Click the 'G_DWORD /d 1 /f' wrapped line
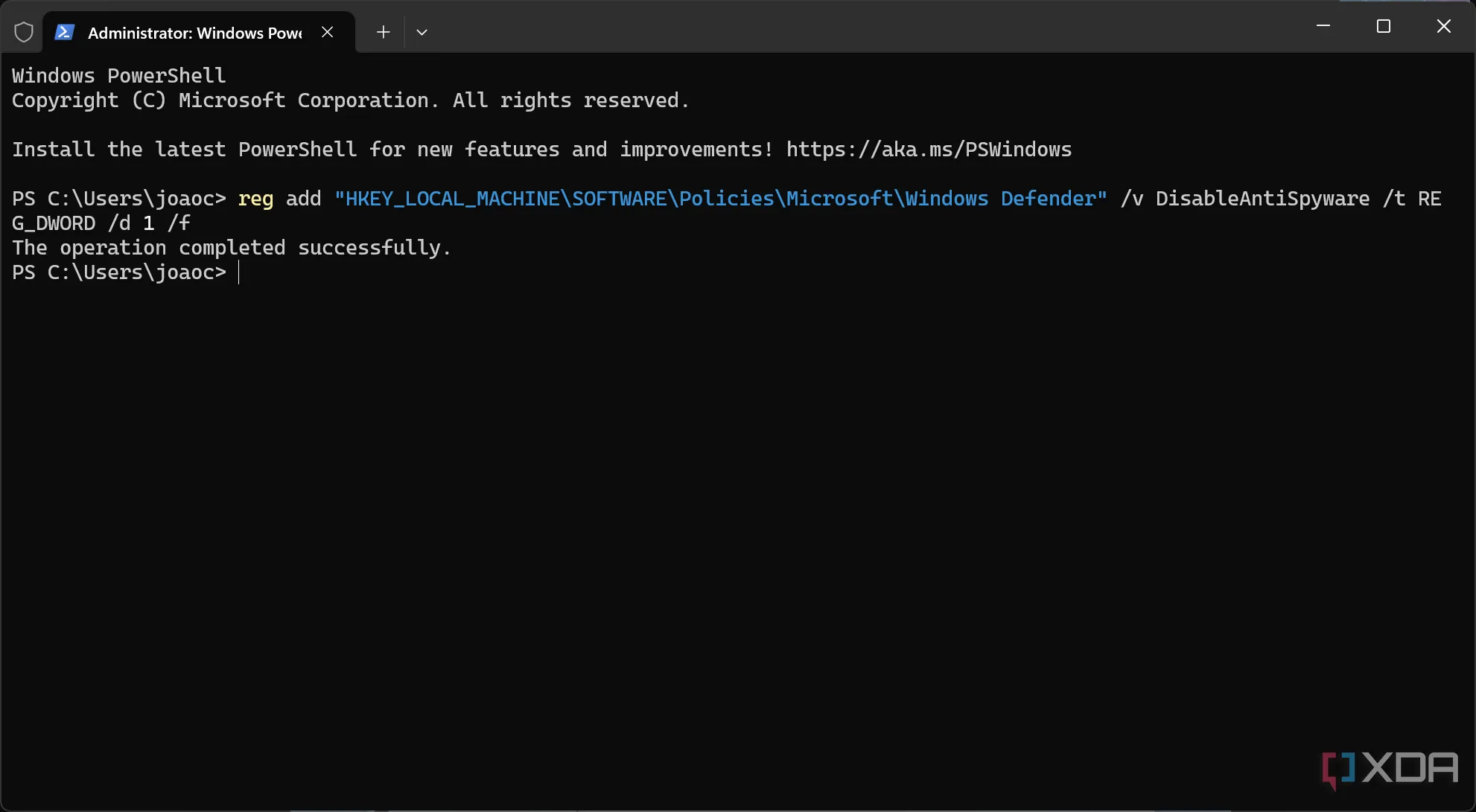 [x=101, y=223]
